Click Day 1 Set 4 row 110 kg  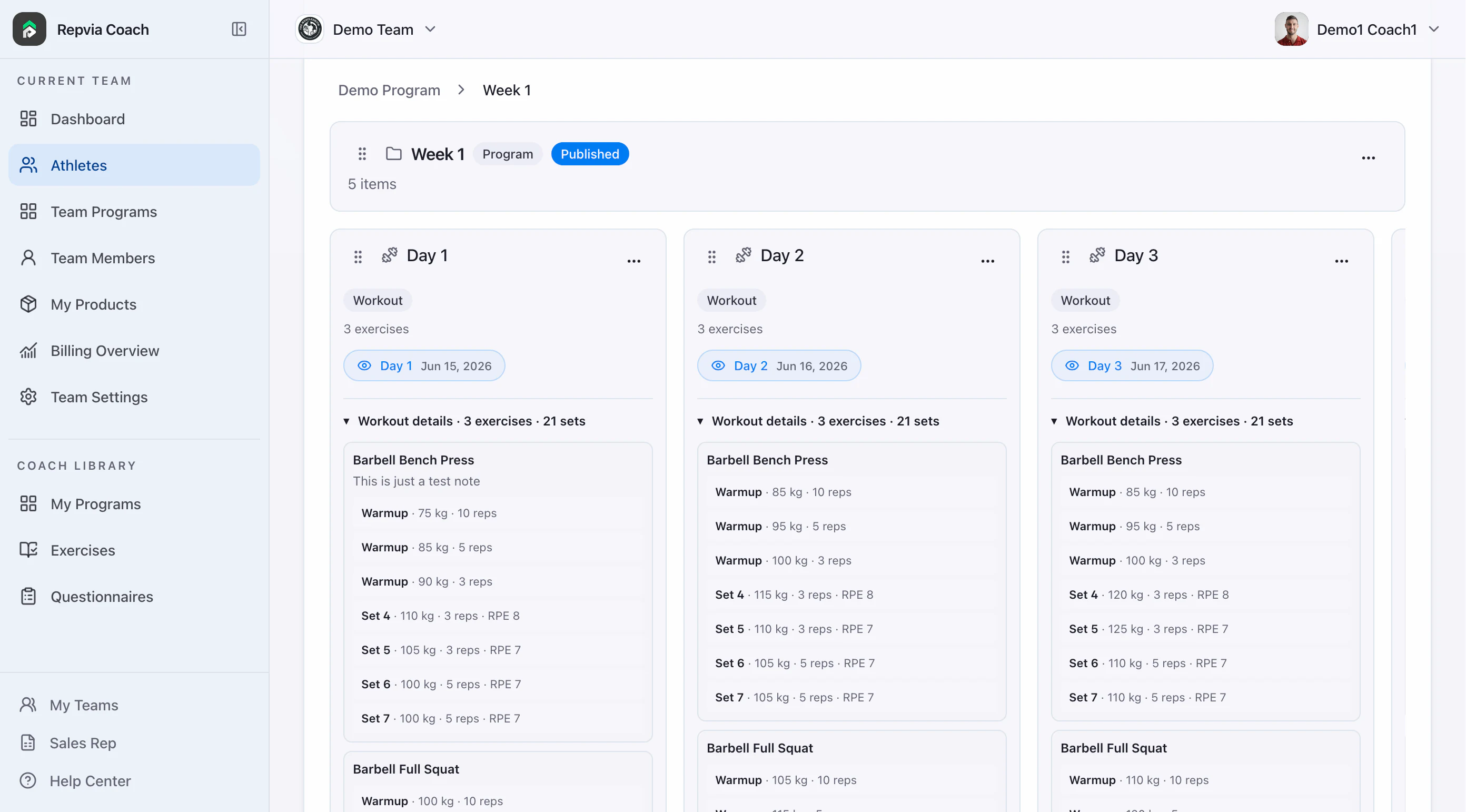click(498, 615)
